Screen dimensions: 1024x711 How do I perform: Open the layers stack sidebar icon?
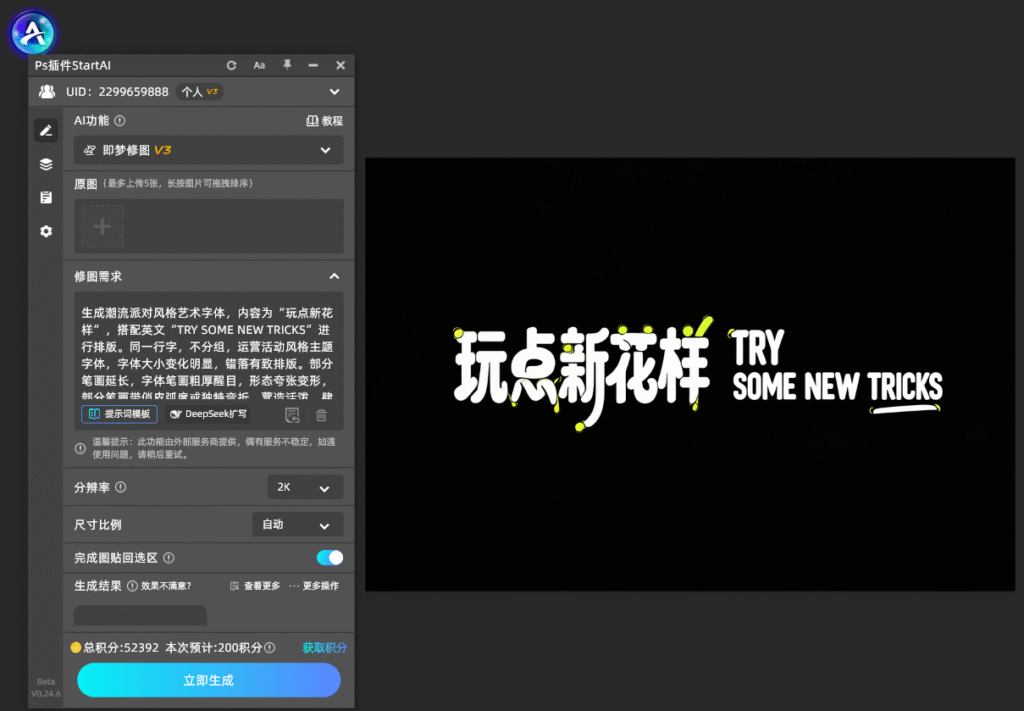(46, 164)
